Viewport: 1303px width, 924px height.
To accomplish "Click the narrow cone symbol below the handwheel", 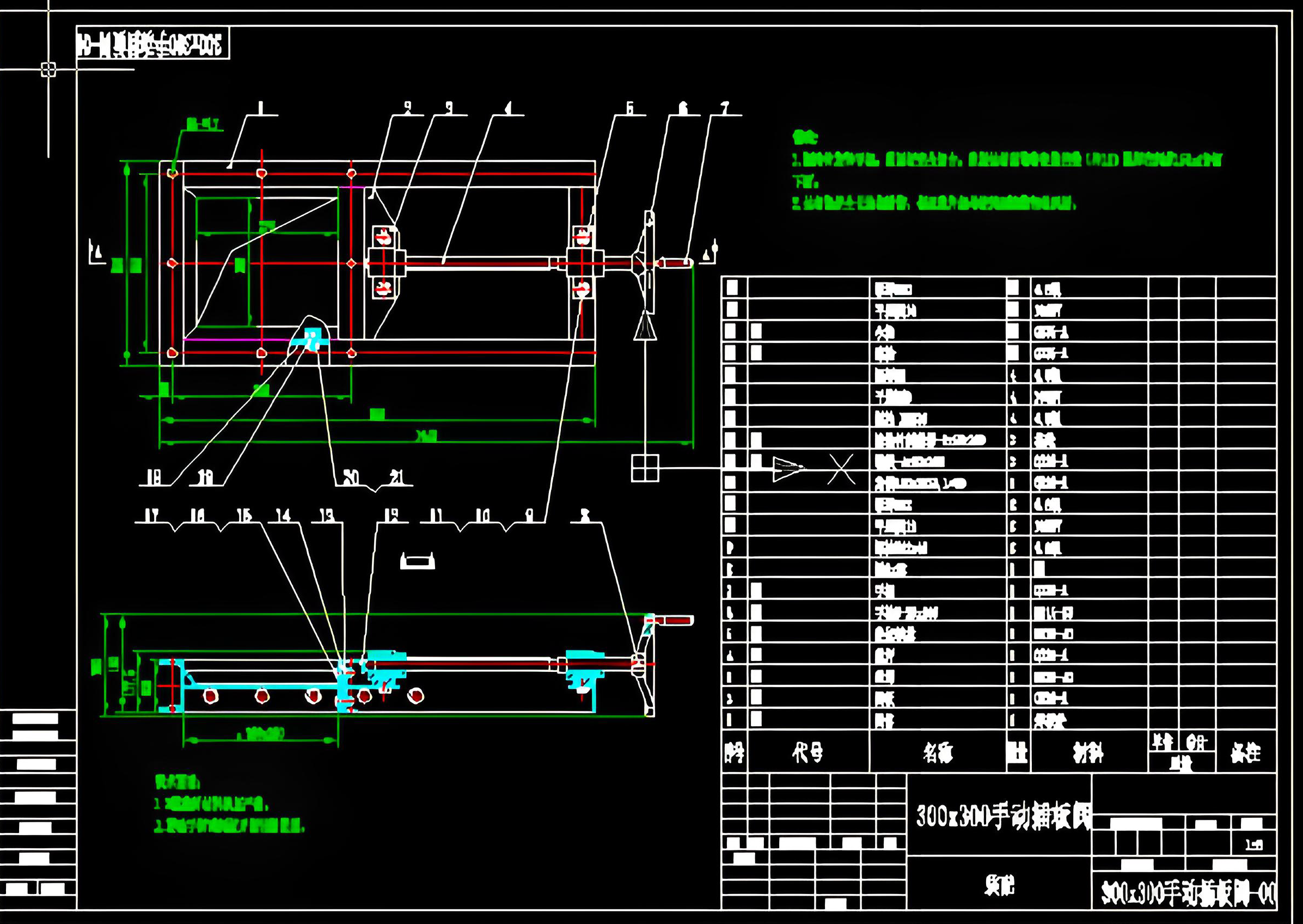I will pyautogui.click(x=645, y=326).
